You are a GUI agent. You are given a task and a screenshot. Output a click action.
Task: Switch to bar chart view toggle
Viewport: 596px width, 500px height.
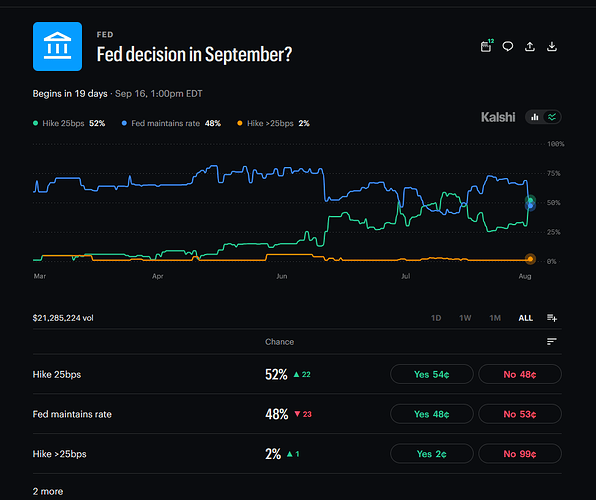coord(535,117)
